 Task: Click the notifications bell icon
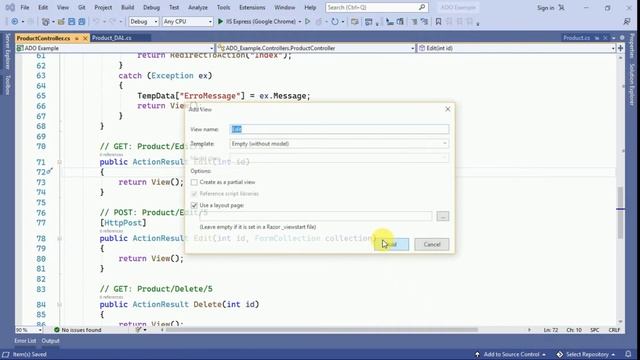(x=628, y=354)
